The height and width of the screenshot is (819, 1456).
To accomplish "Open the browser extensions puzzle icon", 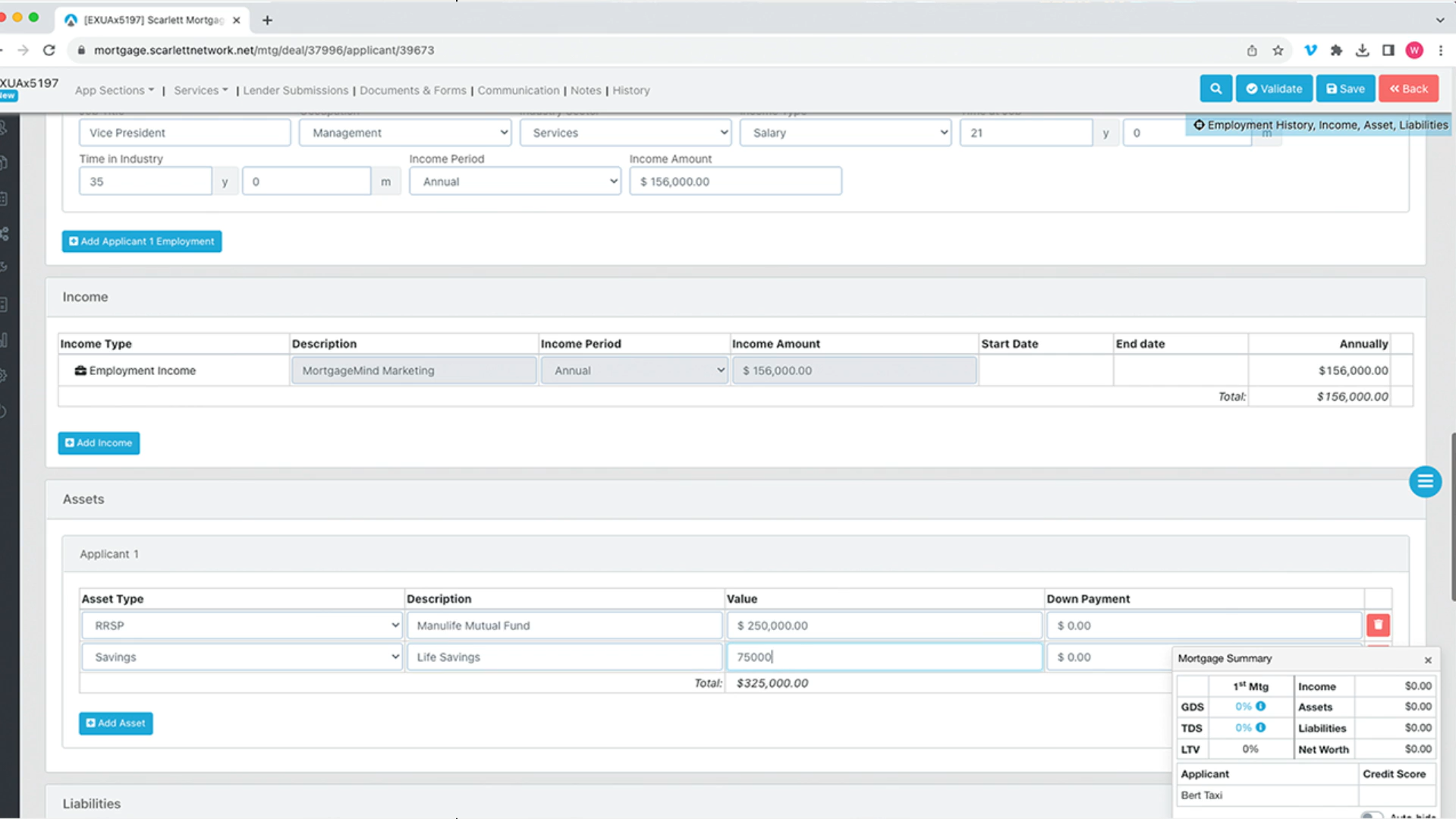I will coord(1336,50).
